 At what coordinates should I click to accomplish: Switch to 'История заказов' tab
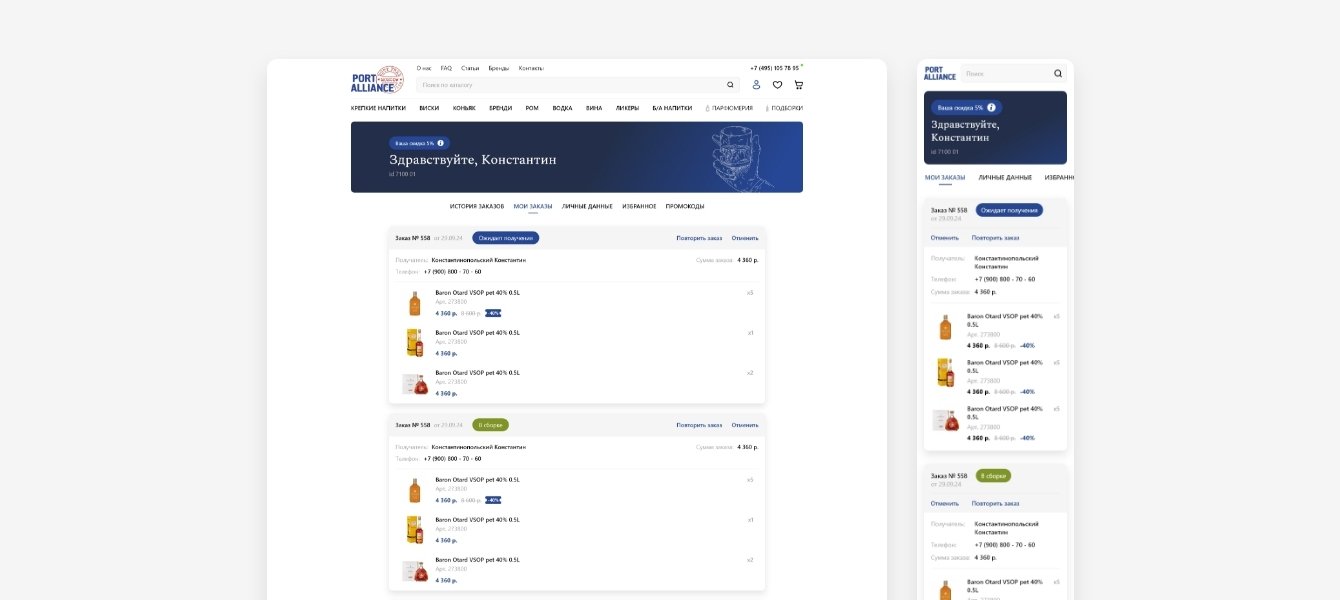pyautogui.click(x=477, y=206)
